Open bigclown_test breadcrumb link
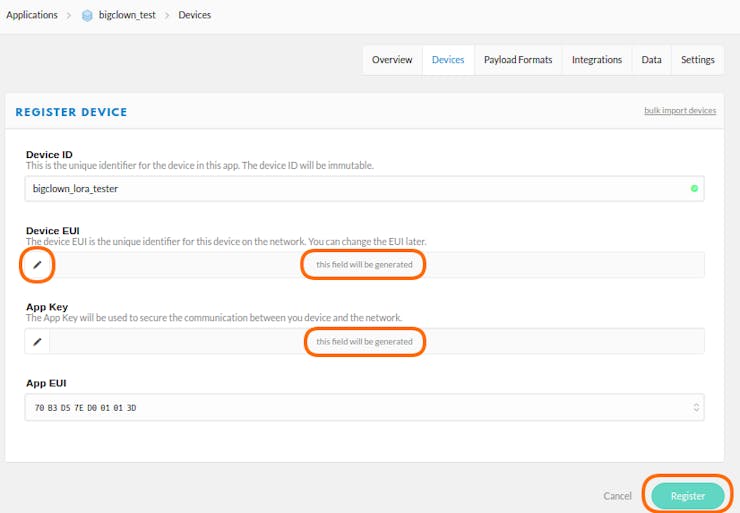 [127, 15]
